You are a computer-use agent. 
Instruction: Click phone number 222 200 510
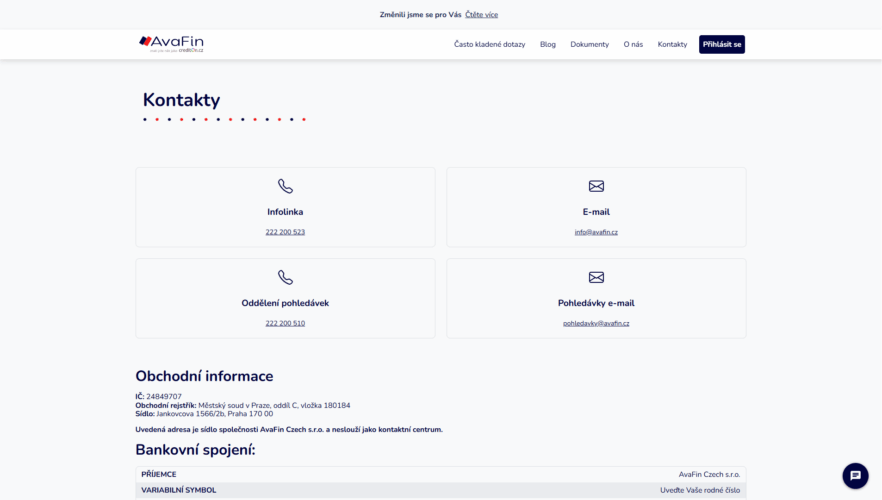coord(285,323)
